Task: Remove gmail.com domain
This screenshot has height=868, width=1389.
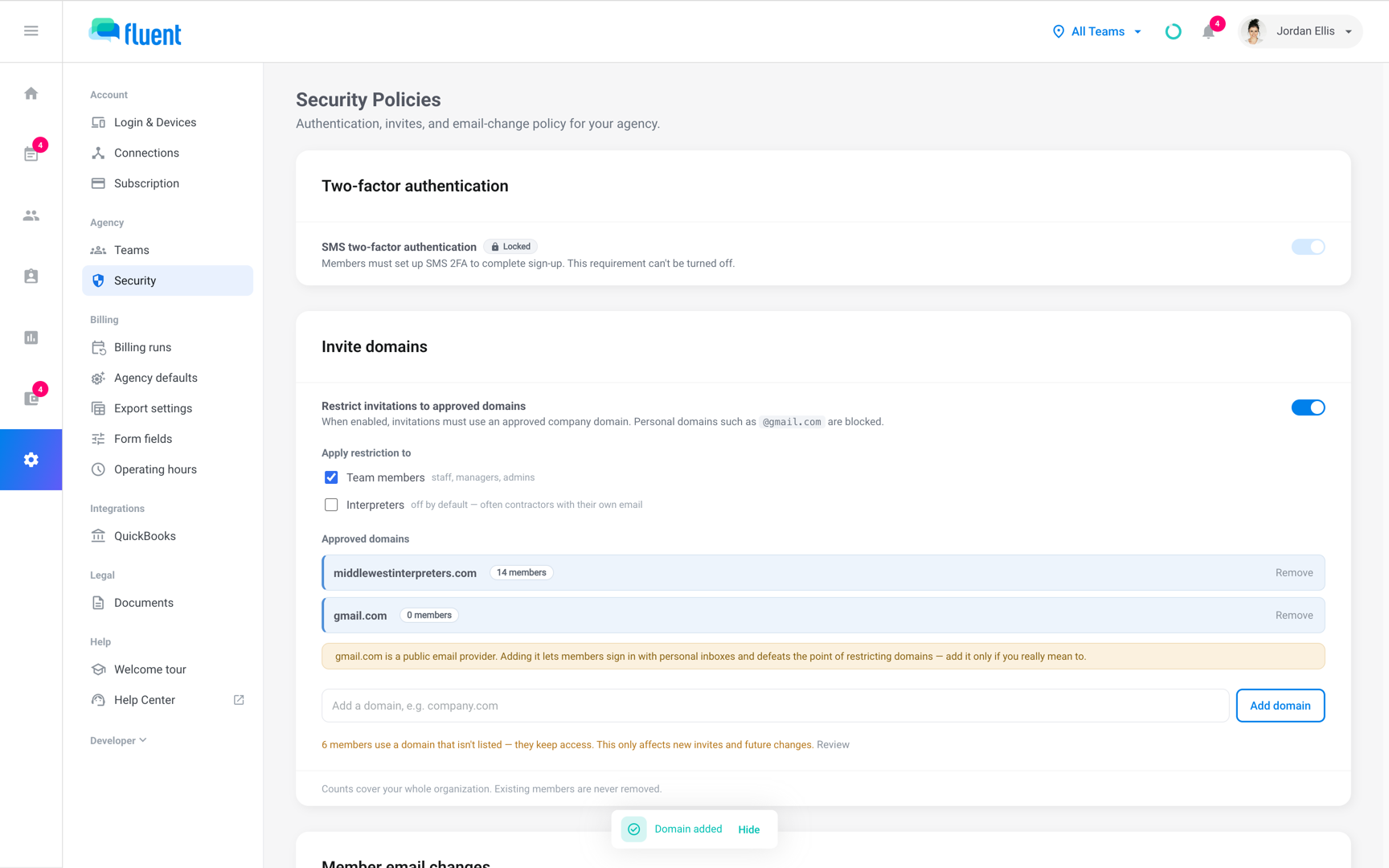Action: point(1293,616)
